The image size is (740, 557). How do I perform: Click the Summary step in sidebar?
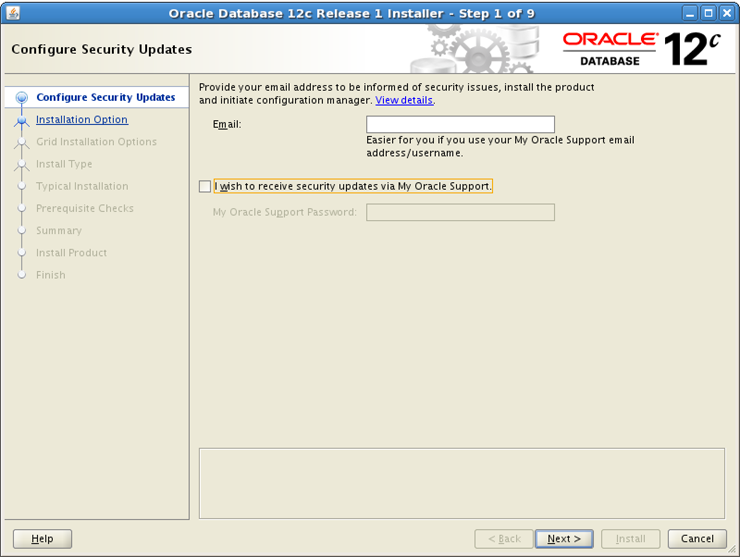pyautogui.click(x=59, y=230)
